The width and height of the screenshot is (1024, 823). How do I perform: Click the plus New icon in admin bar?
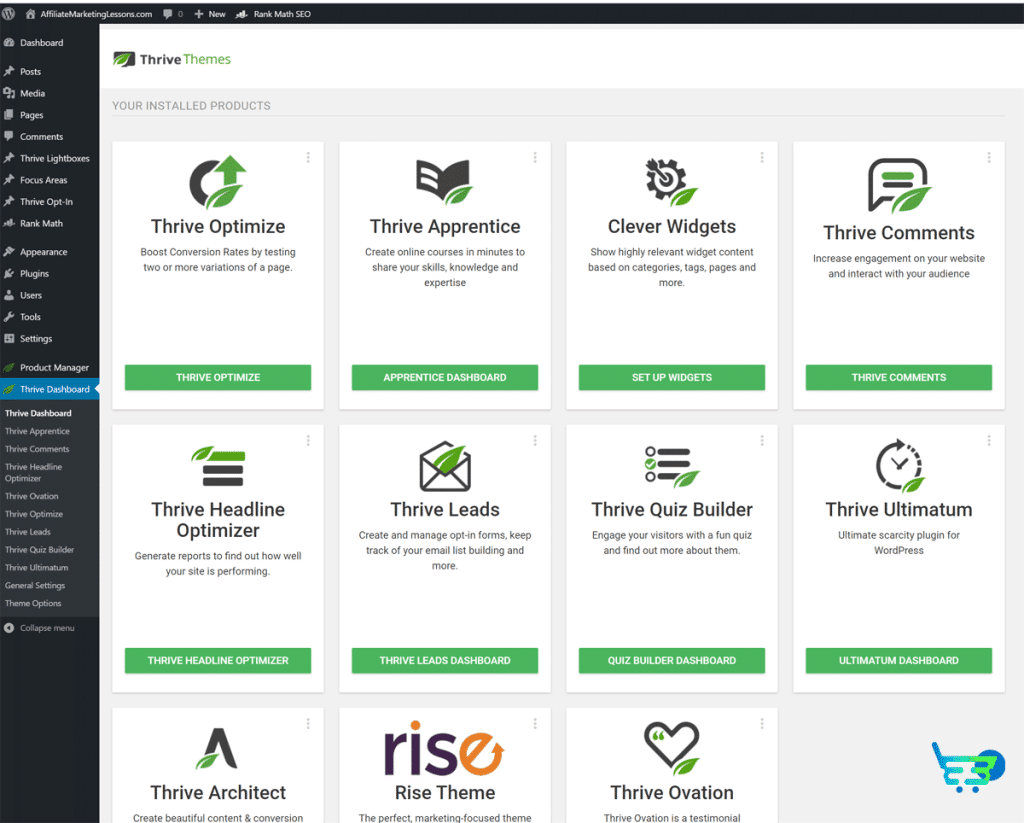click(x=199, y=14)
